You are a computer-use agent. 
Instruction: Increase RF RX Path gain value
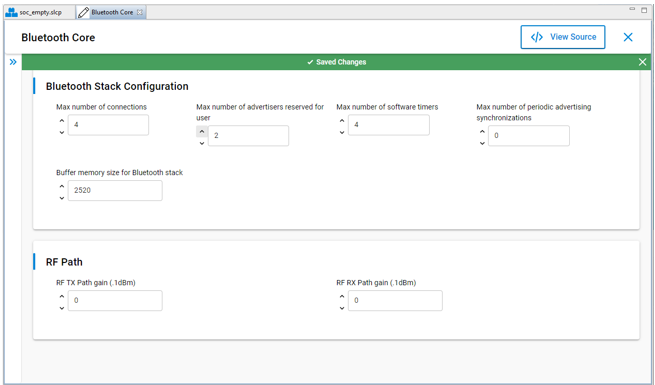point(342,296)
